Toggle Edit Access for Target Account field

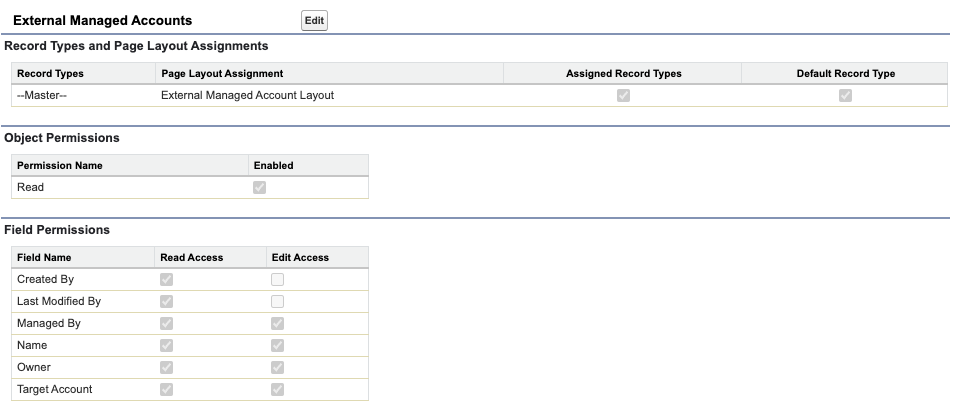pos(278,390)
